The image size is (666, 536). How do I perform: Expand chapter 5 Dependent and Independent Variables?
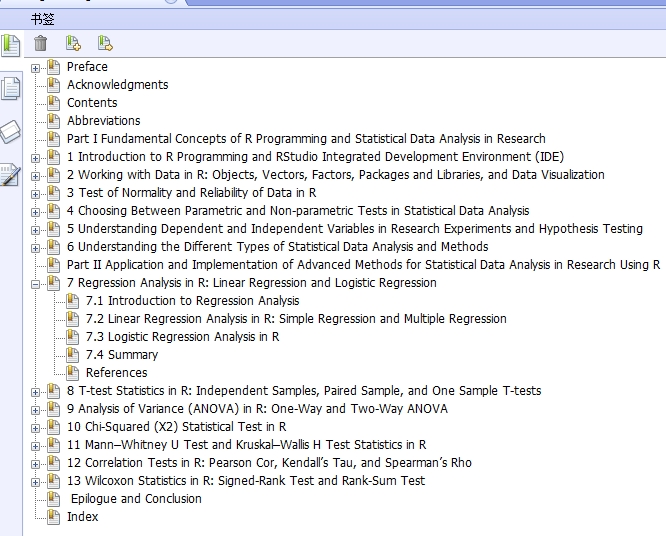pos(36,230)
